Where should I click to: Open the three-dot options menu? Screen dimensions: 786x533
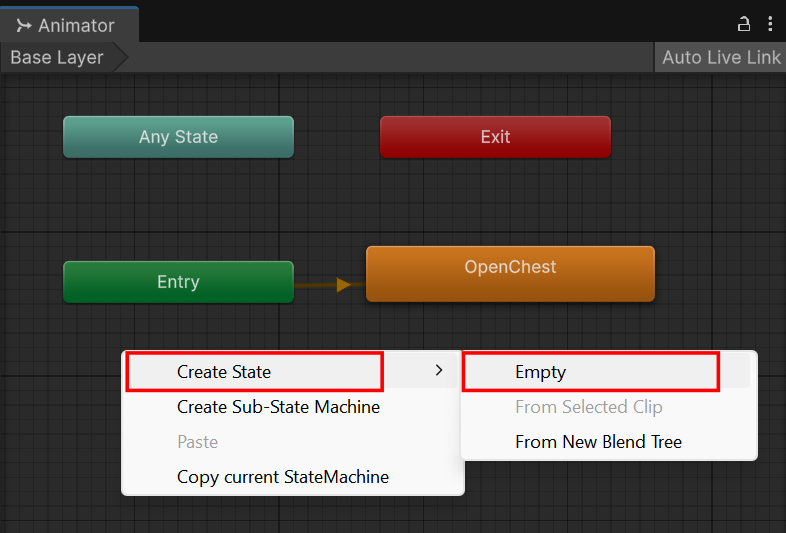[x=770, y=24]
